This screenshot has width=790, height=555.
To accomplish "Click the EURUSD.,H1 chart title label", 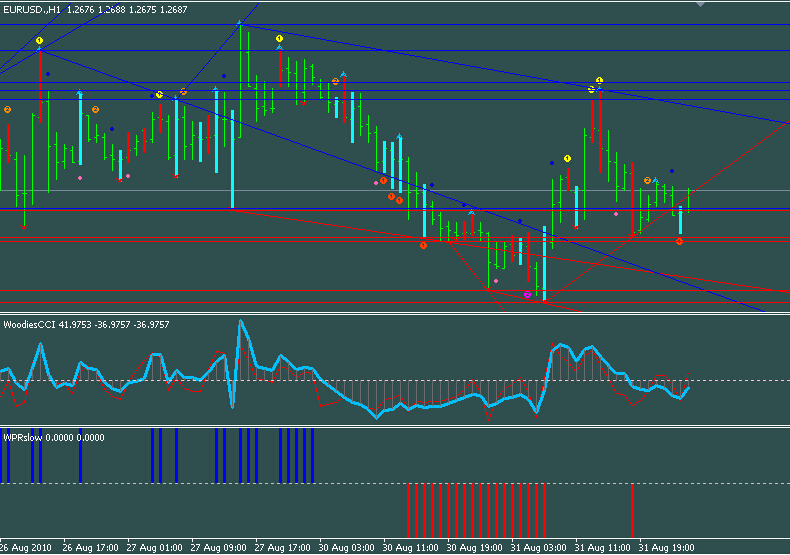I will point(31,10).
